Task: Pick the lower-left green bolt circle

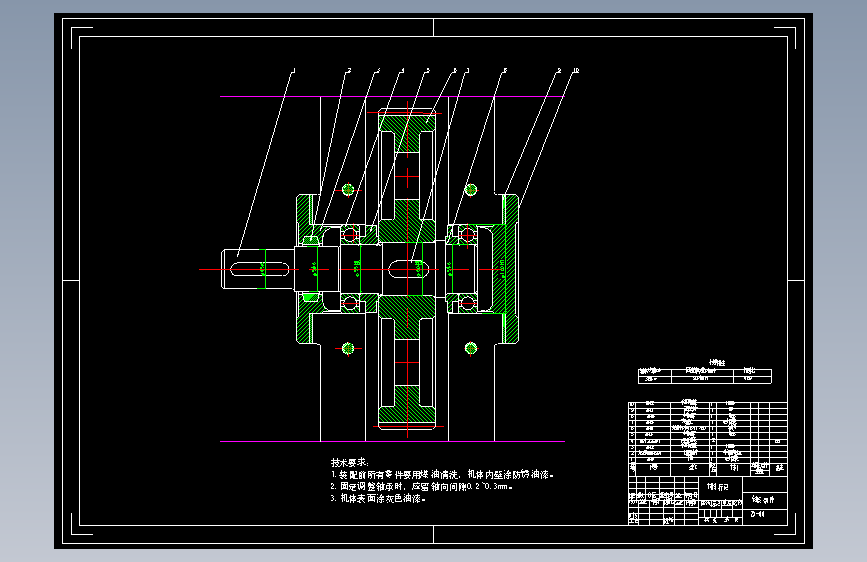Action: click(x=348, y=348)
